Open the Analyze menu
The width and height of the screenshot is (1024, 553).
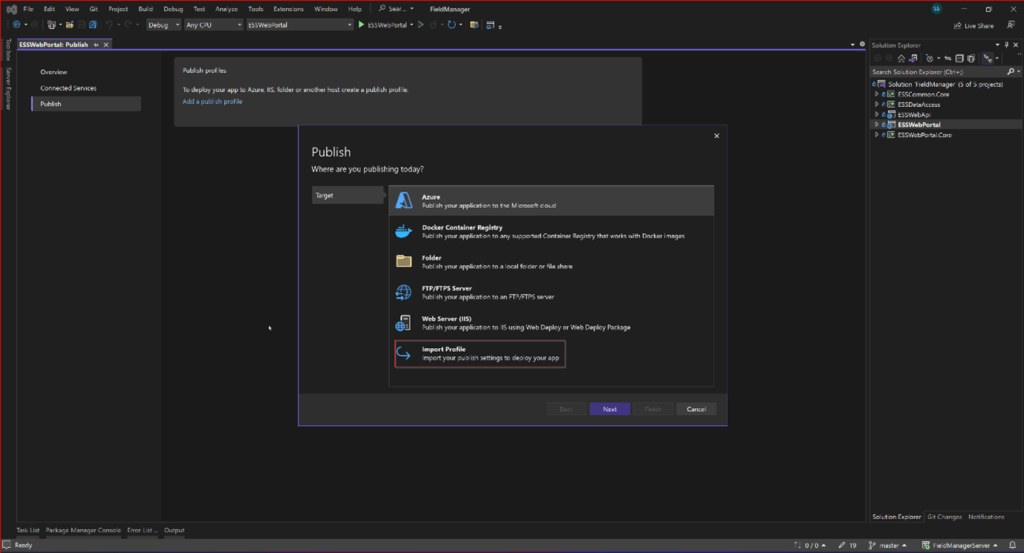pos(227,9)
